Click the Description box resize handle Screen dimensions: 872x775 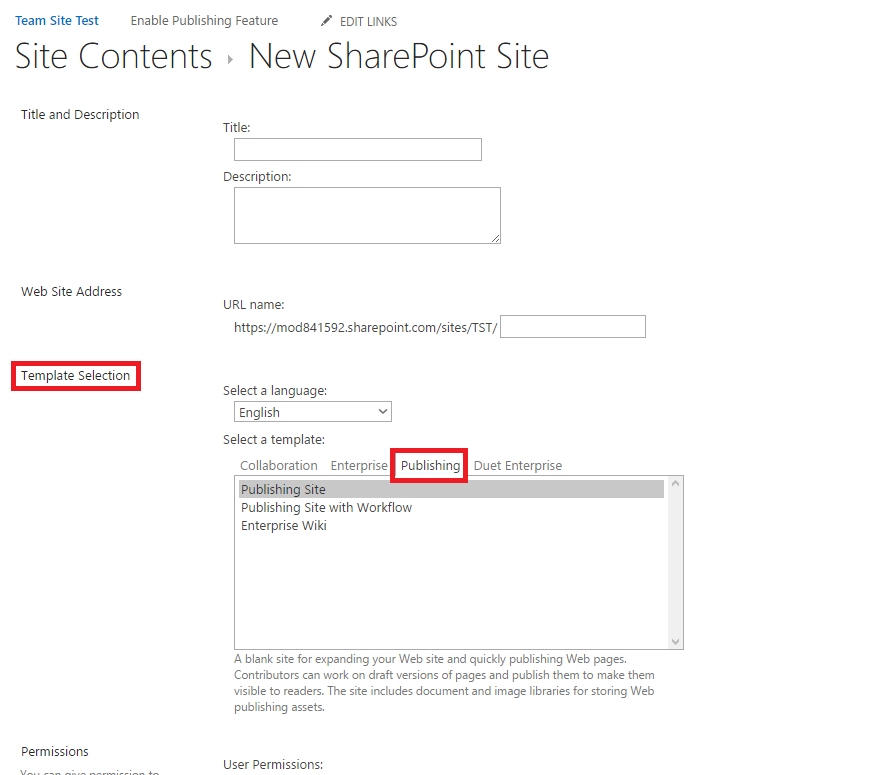pos(496,239)
